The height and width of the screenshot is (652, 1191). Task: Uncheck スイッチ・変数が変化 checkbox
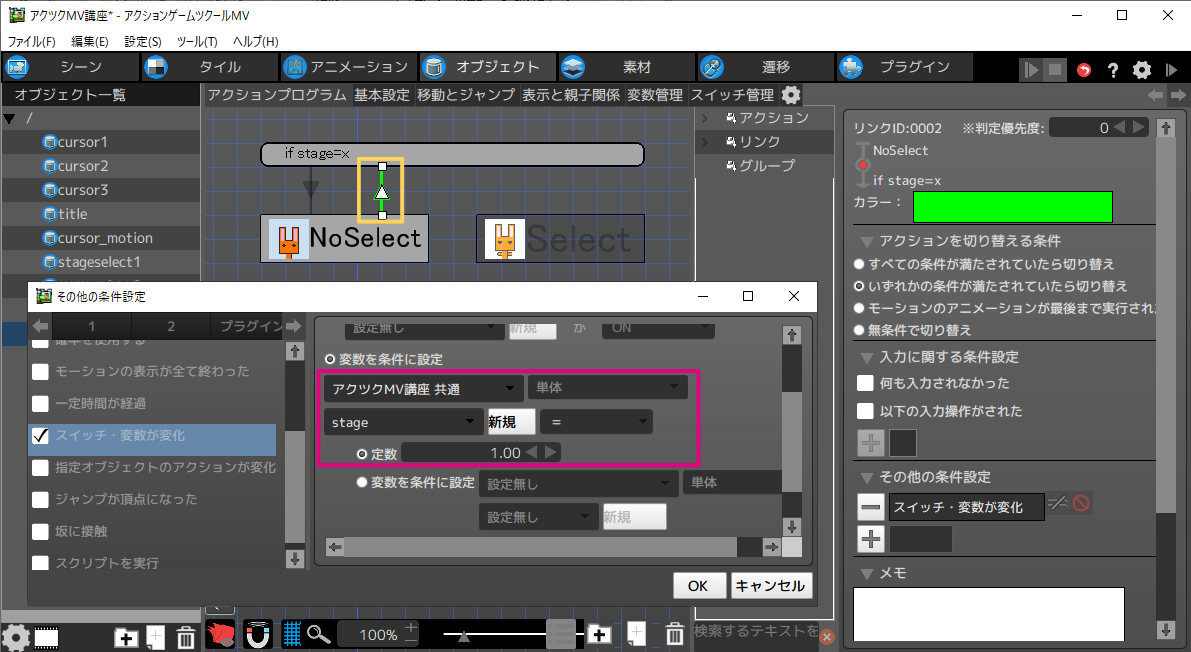pyautogui.click(x=41, y=436)
